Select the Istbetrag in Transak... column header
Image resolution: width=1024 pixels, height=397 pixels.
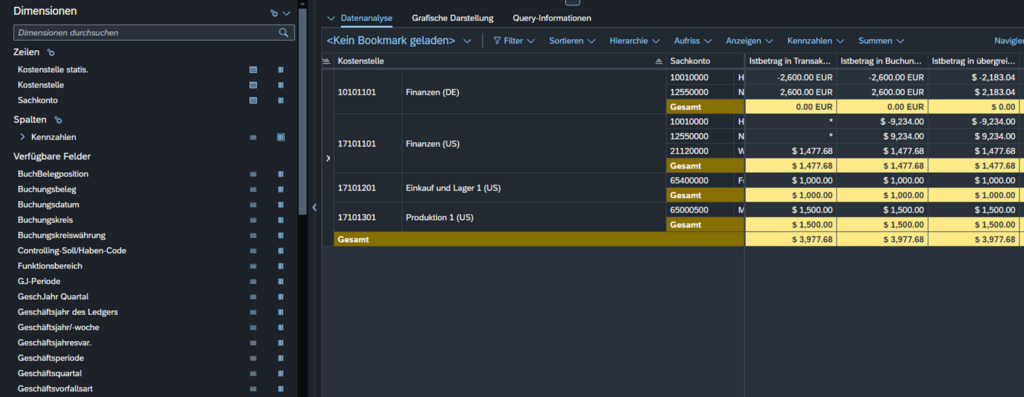tap(791, 61)
